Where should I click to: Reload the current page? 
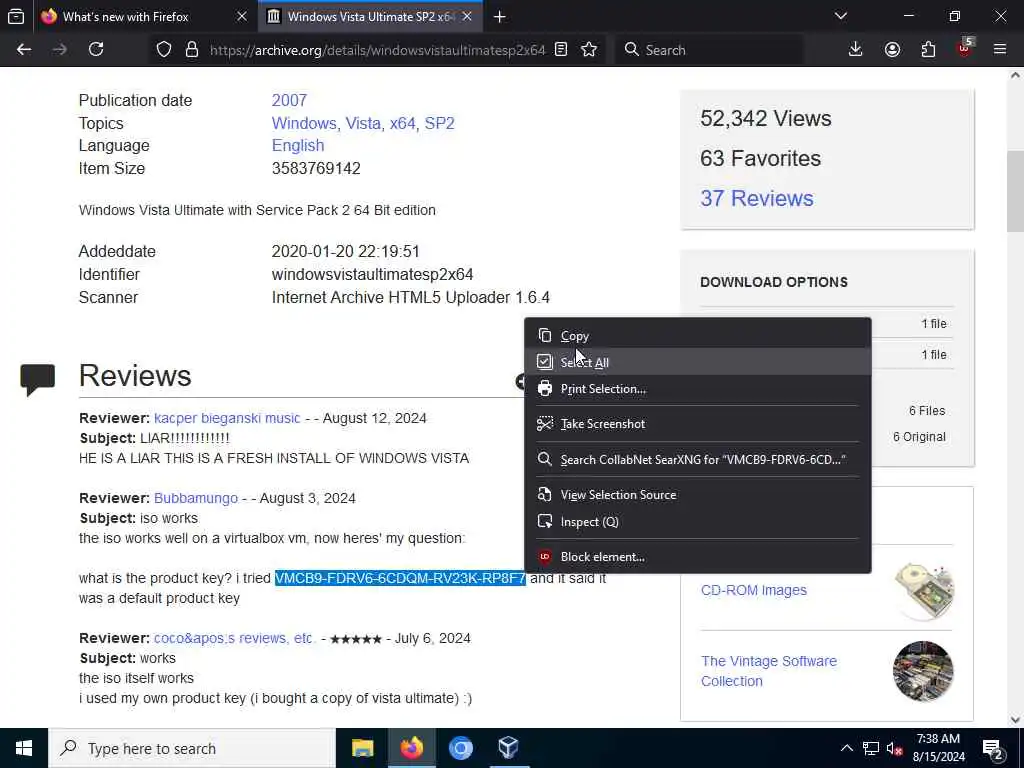(96, 50)
